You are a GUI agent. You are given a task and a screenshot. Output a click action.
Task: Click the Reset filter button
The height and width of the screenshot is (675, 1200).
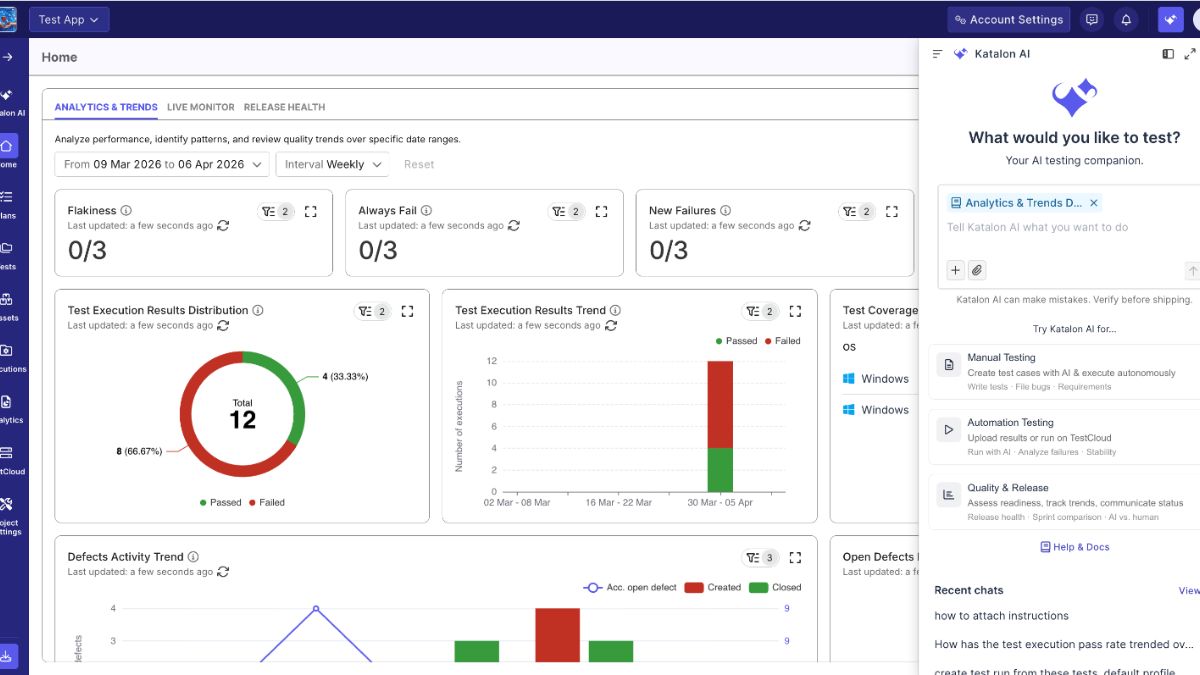419,164
